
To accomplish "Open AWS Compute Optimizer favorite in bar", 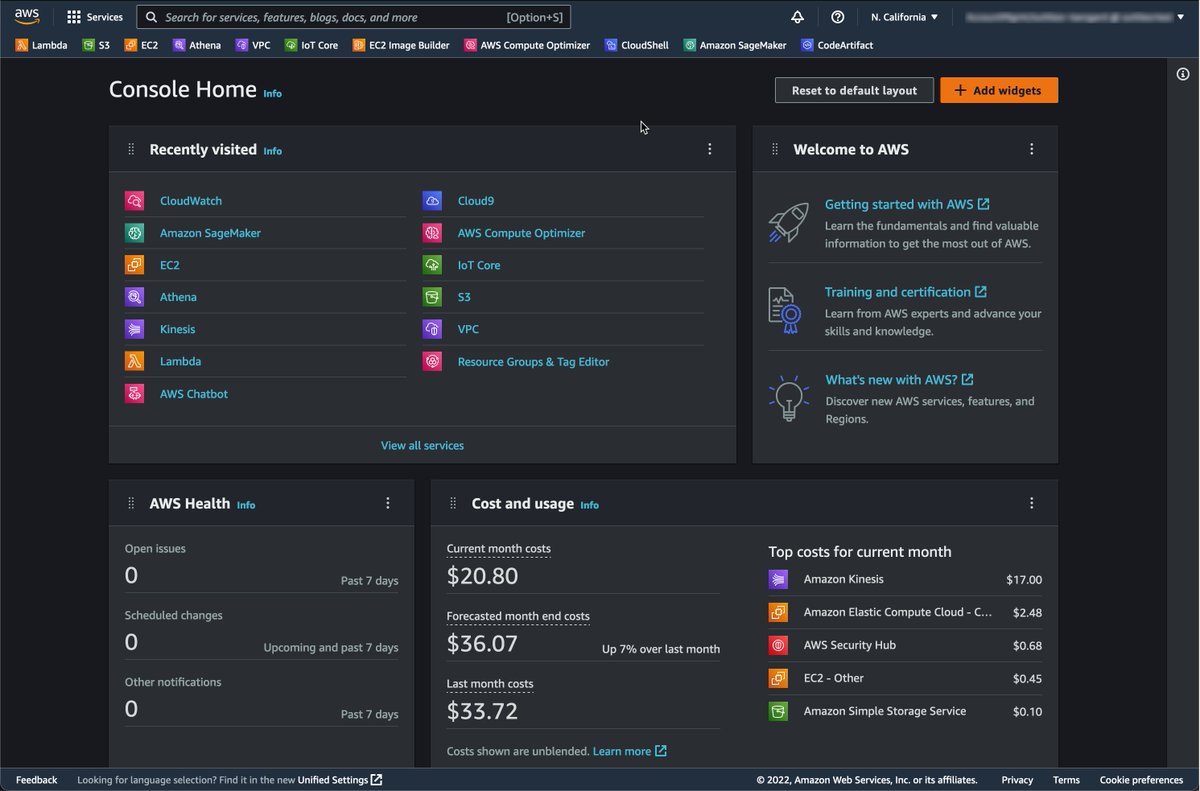I will [527, 45].
